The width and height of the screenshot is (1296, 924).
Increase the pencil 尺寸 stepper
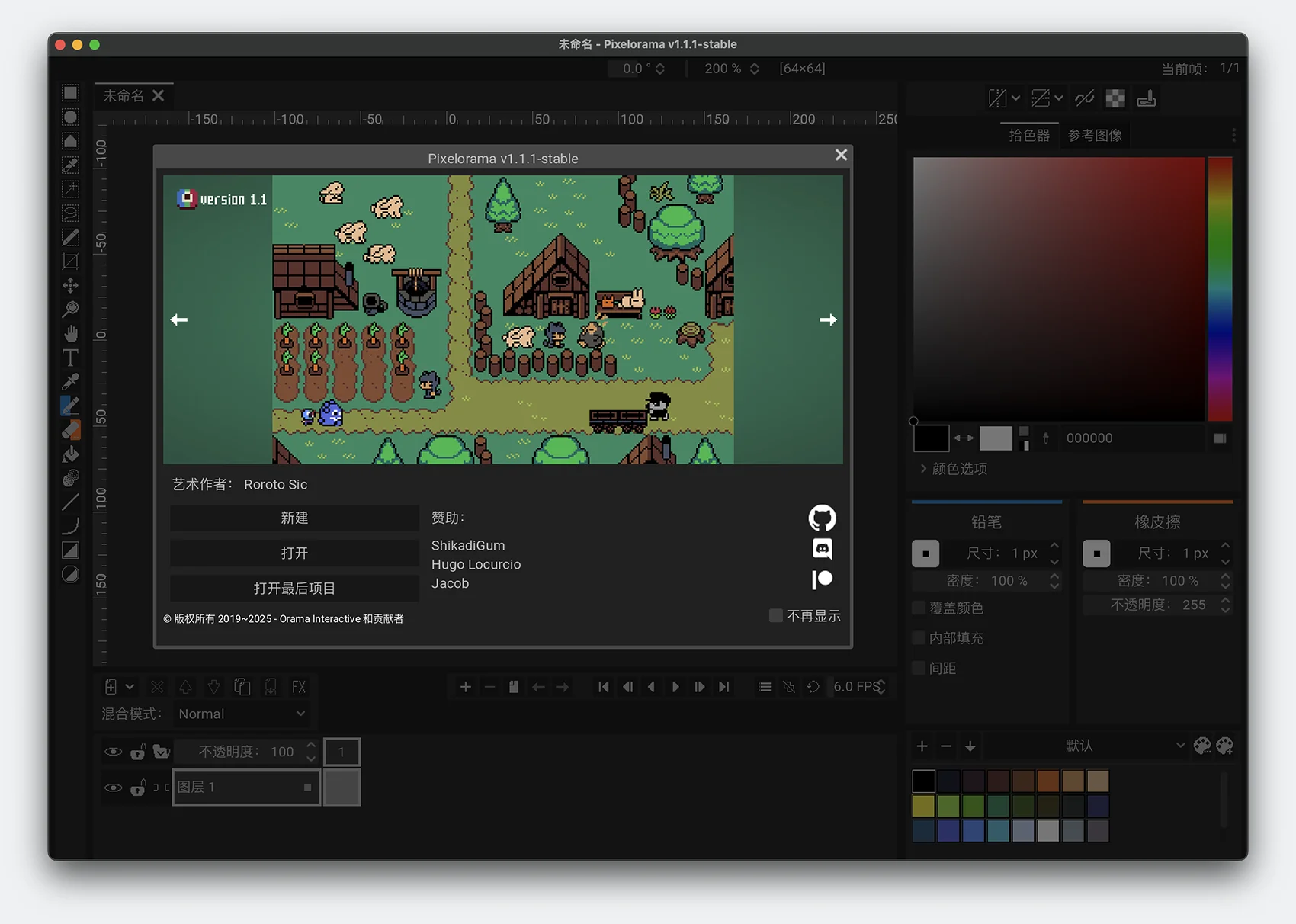pyautogui.click(x=1054, y=546)
